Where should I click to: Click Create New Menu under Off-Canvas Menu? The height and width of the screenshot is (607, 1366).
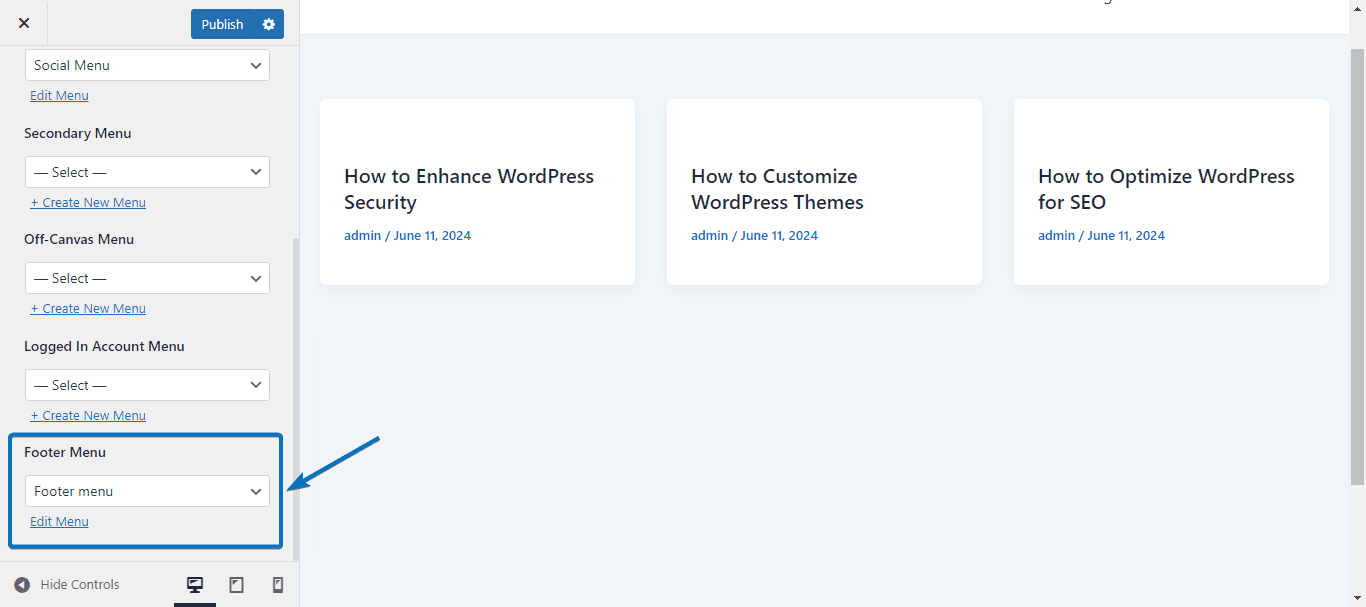pyautogui.click(x=88, y=308)
